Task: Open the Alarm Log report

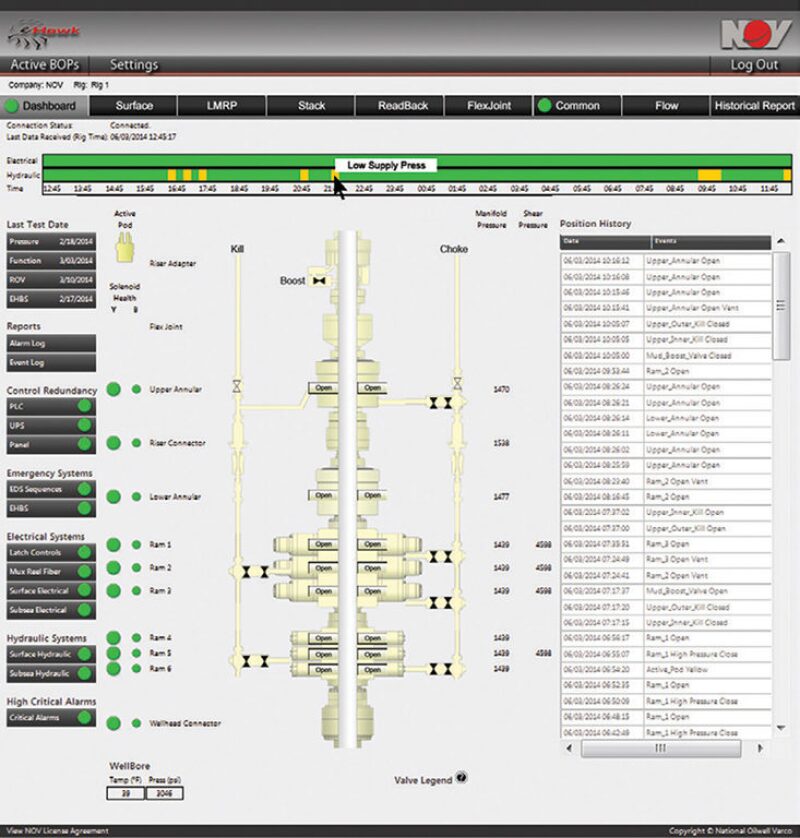Action: click(x=51, y=343)
